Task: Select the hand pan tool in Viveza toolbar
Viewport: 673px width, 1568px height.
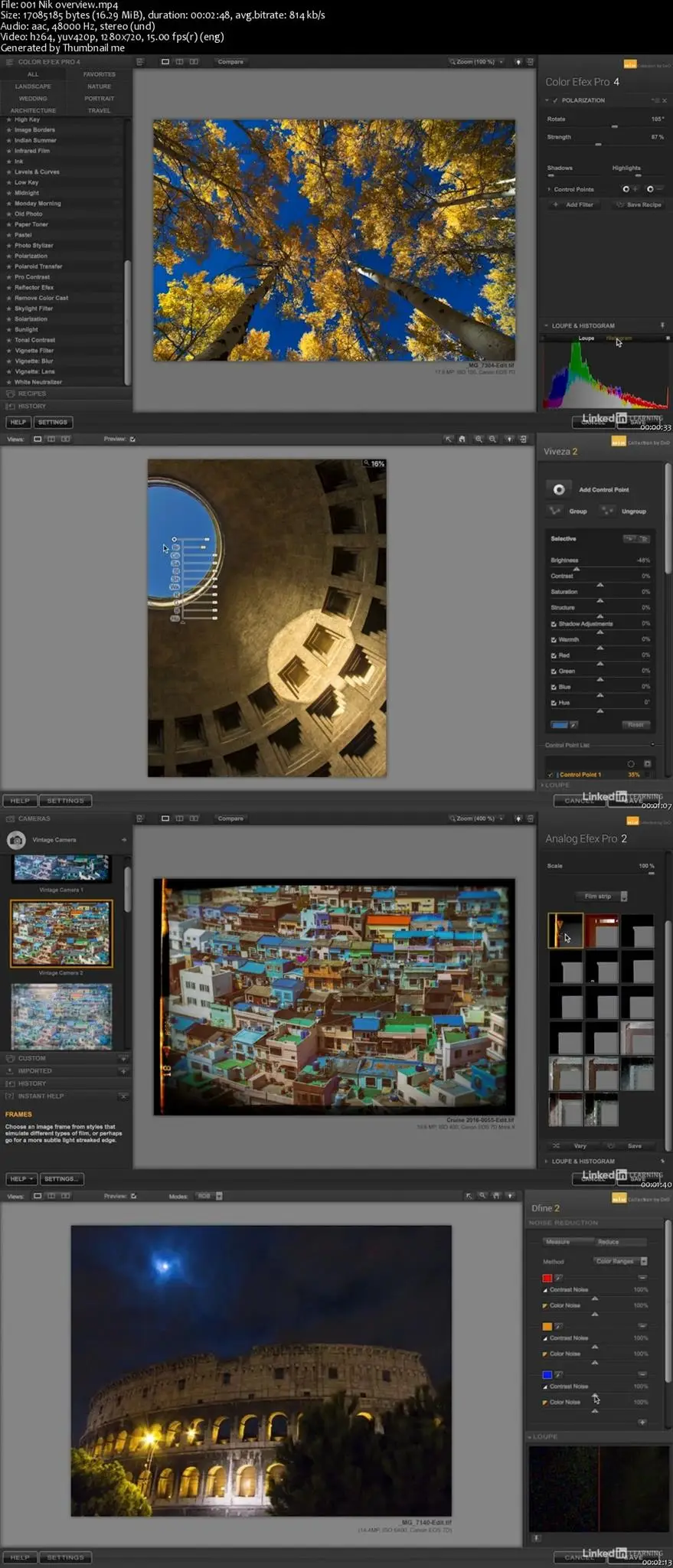Action: pos(462,439)
